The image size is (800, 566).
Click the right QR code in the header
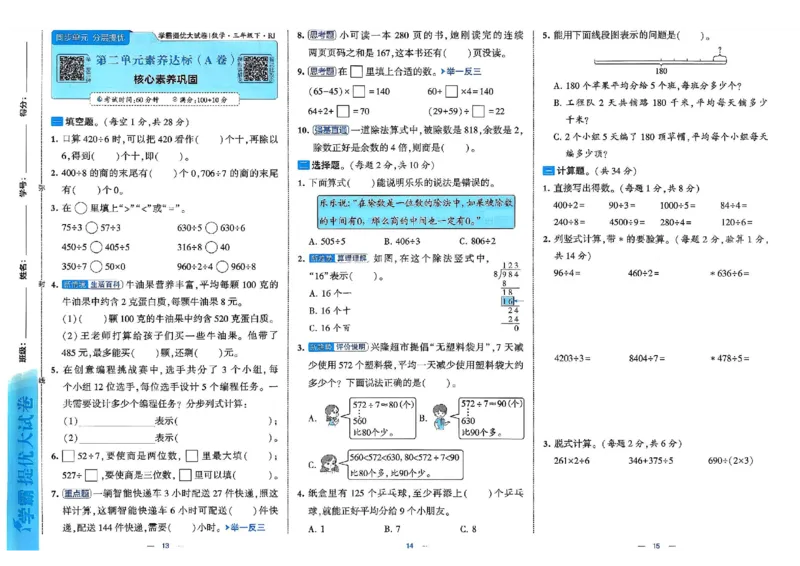point(255,69)
